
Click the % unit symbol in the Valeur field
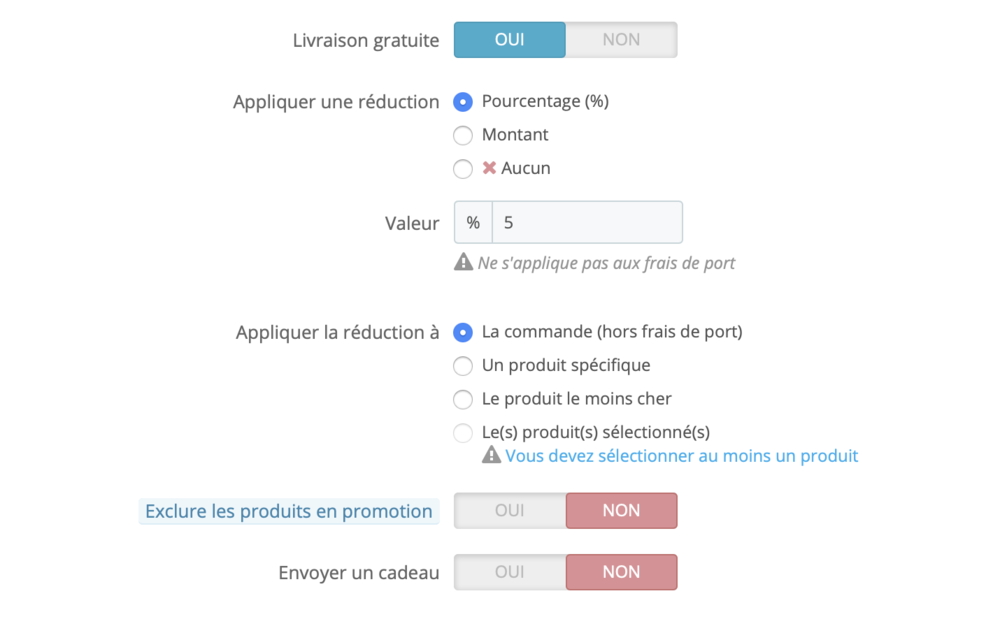(473, 222)
